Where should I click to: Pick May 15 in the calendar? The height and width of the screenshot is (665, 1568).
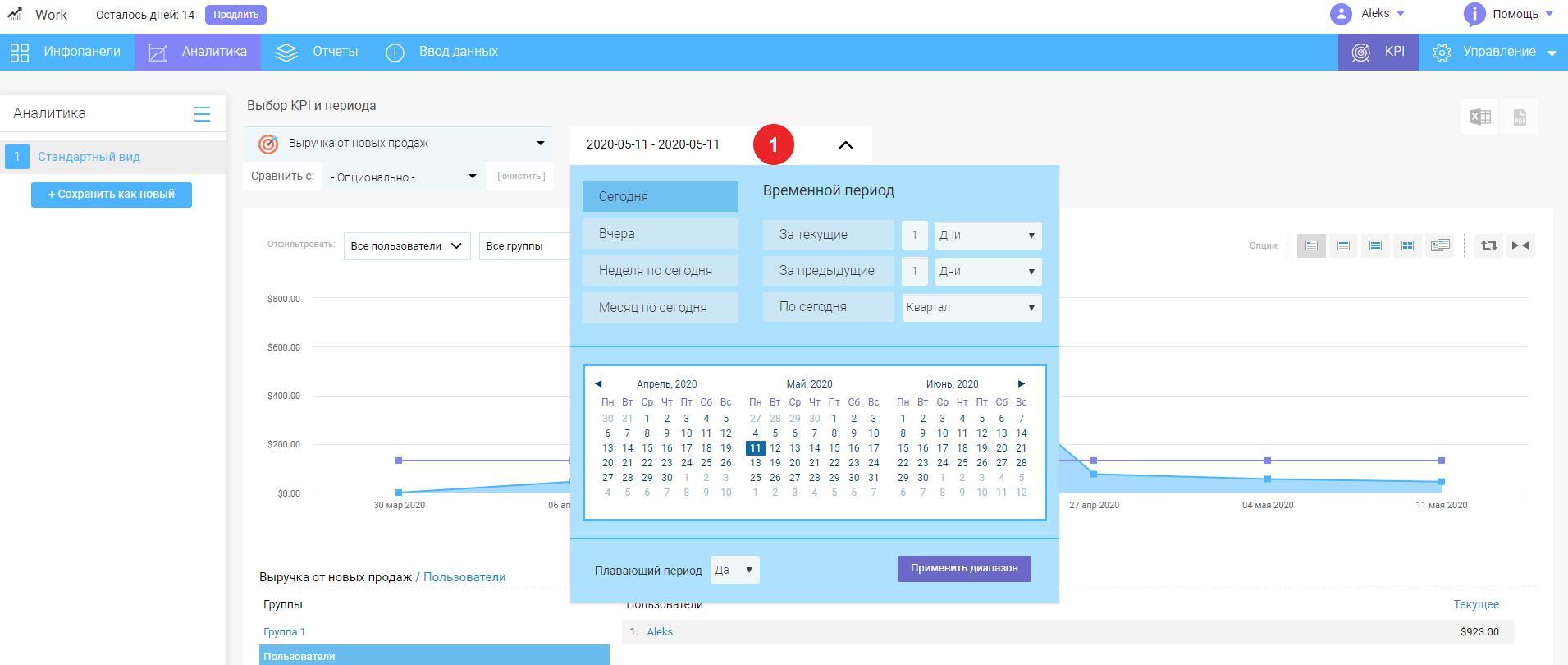834,448
